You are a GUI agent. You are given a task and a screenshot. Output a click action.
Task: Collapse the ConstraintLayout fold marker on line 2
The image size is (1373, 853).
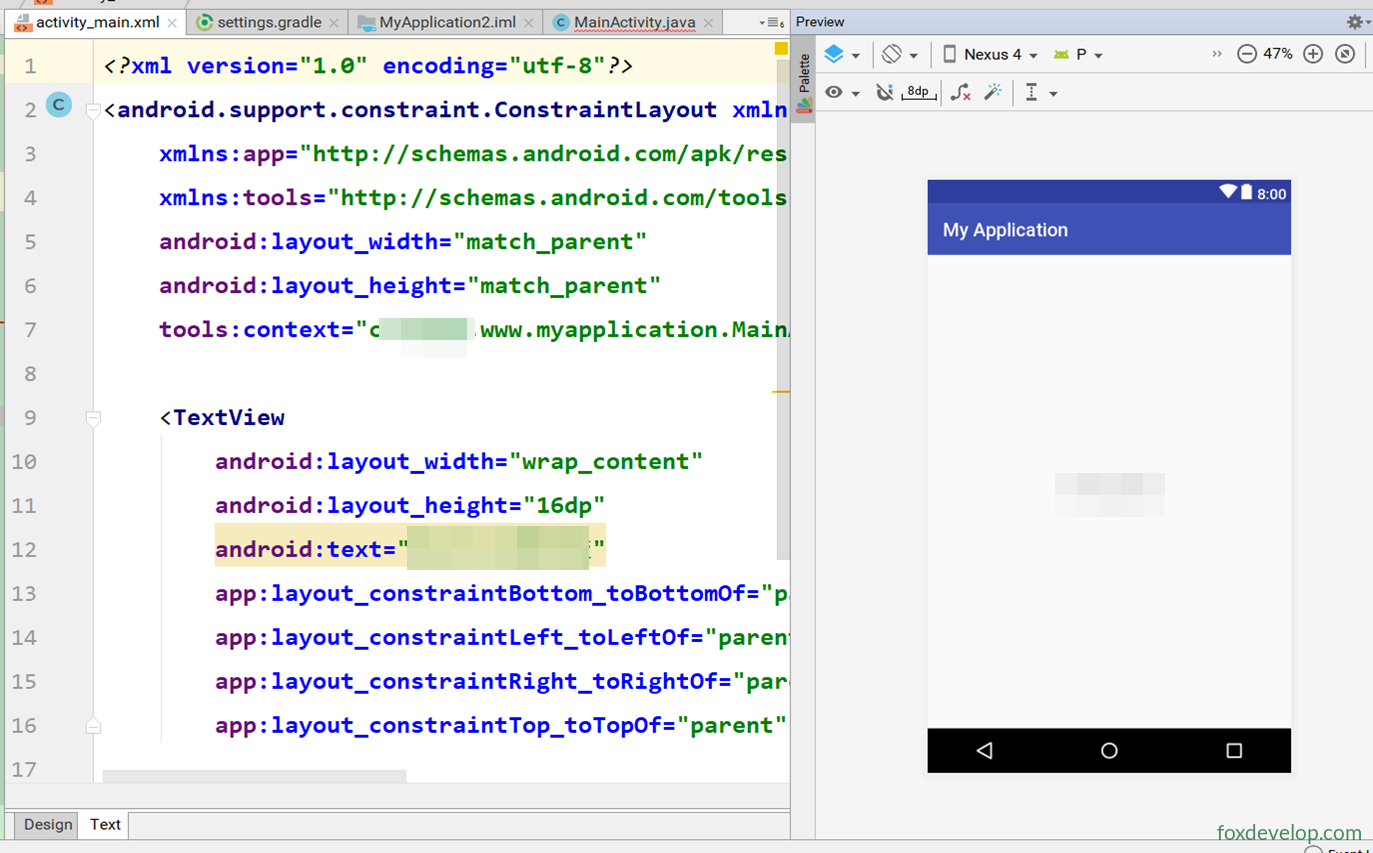93,110
